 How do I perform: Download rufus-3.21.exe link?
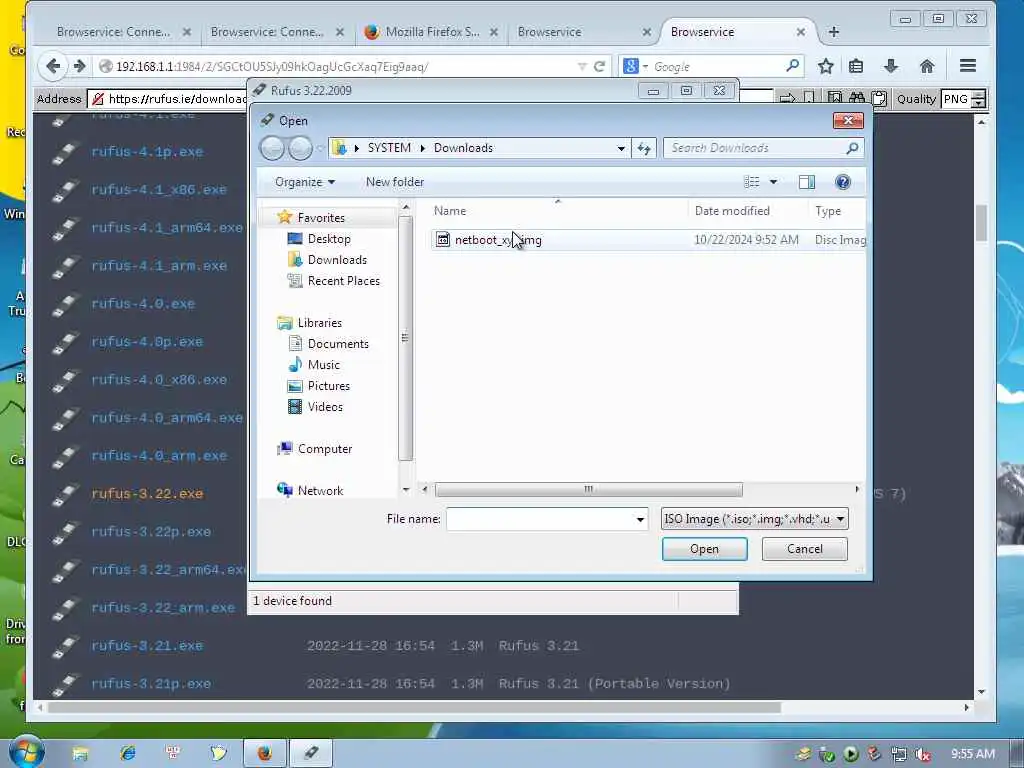(x=147, y=645)
